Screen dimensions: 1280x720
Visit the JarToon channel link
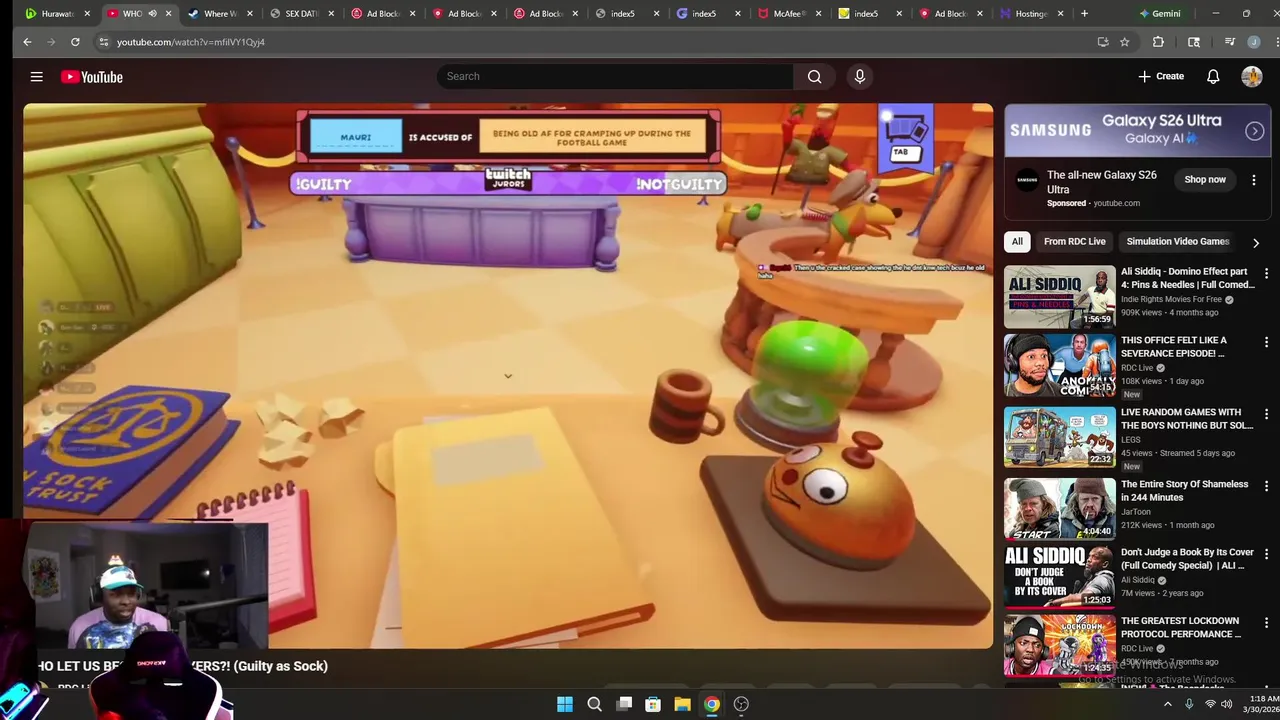[x=1138, y=512]
